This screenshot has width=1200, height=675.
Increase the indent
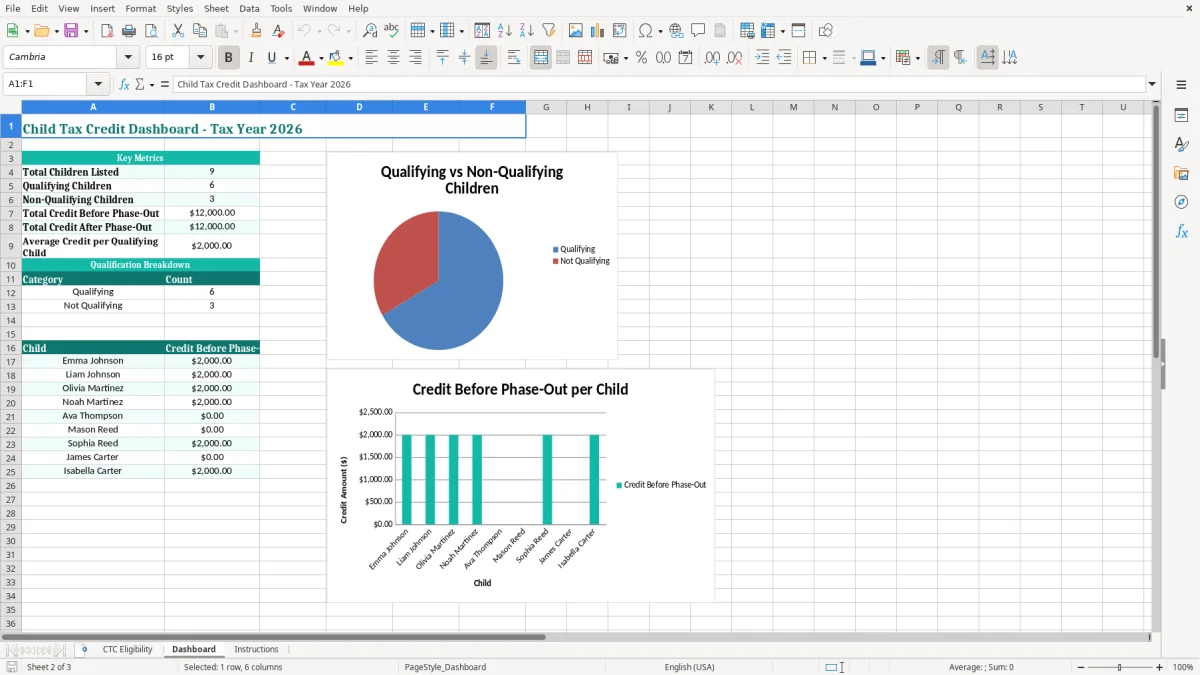[x=762, y=58]
